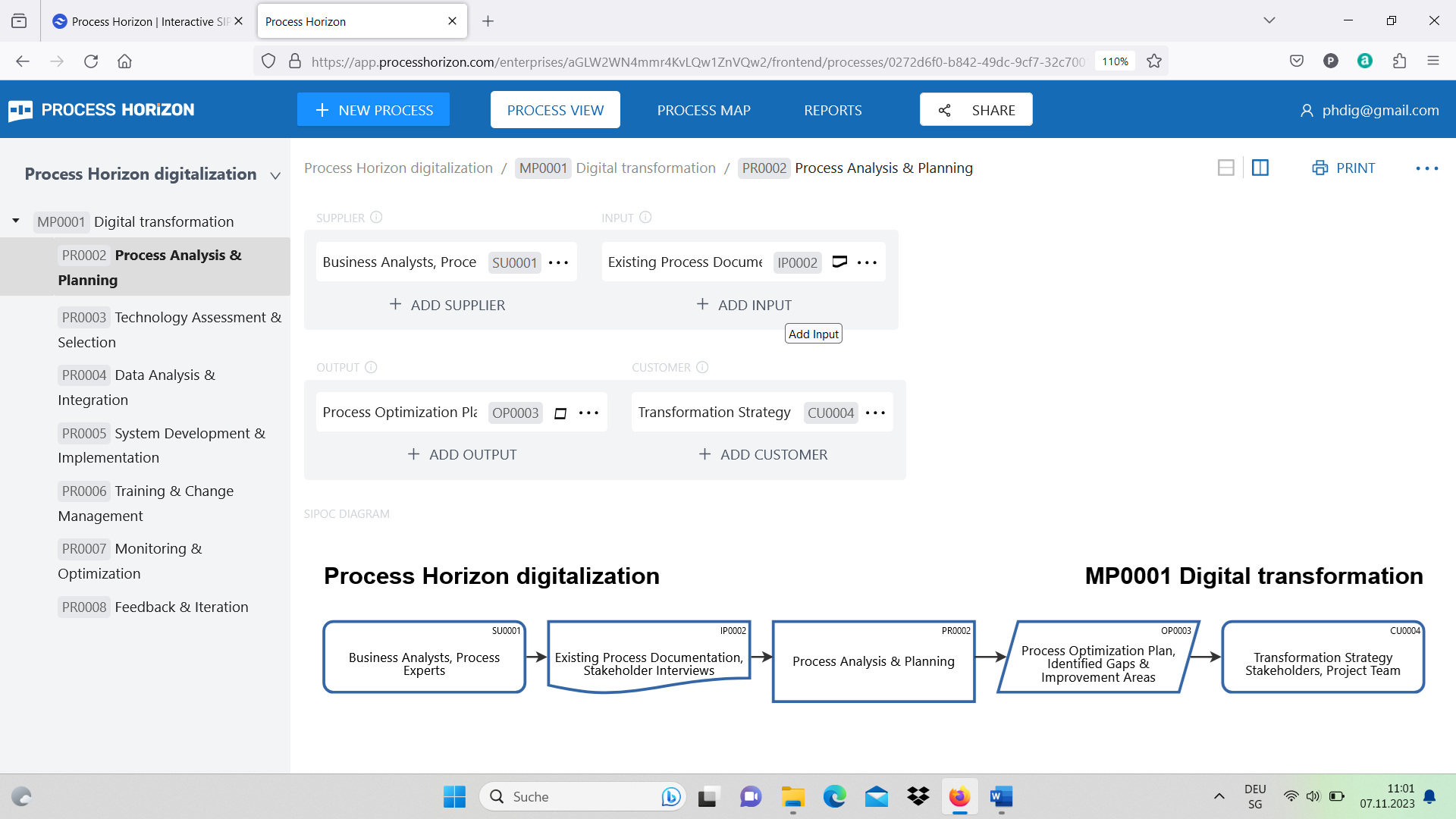Show Customer info tooltip icon
Viewport: 1456px width, 819px height.
[x=702, y=367]
